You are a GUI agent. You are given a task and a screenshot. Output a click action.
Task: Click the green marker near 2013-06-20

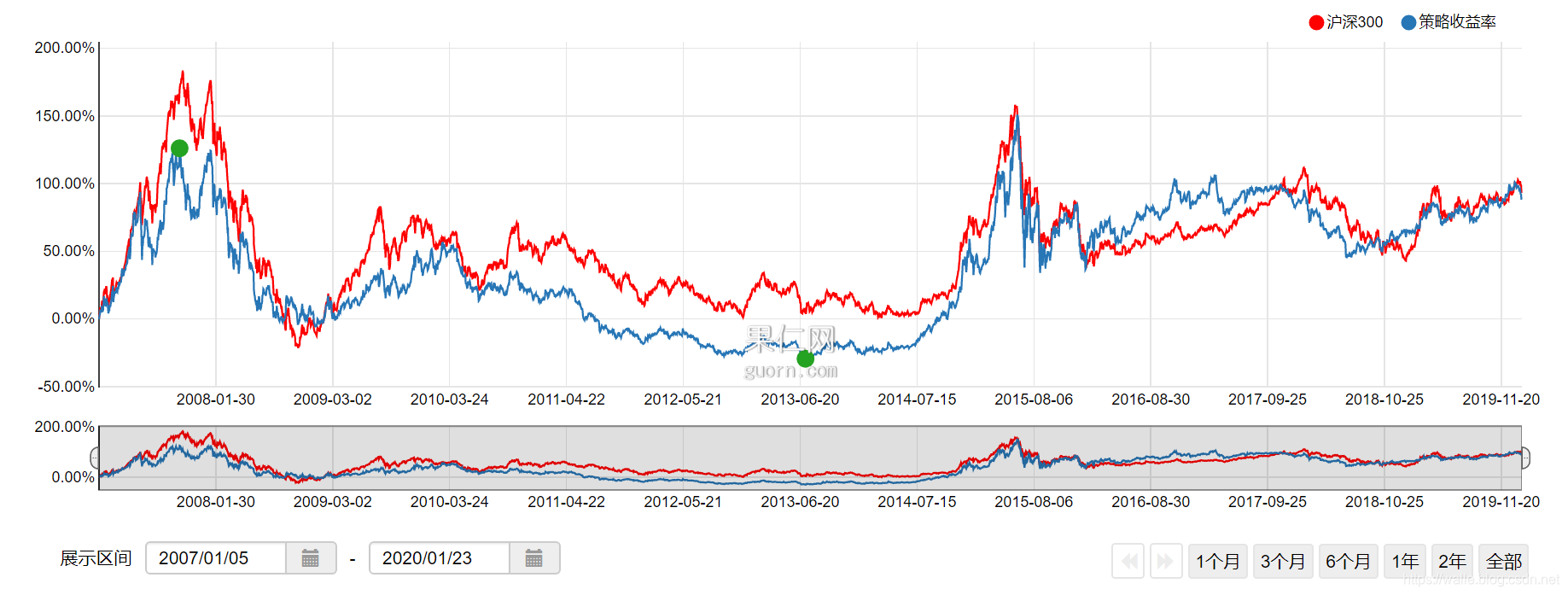(805, 359)
